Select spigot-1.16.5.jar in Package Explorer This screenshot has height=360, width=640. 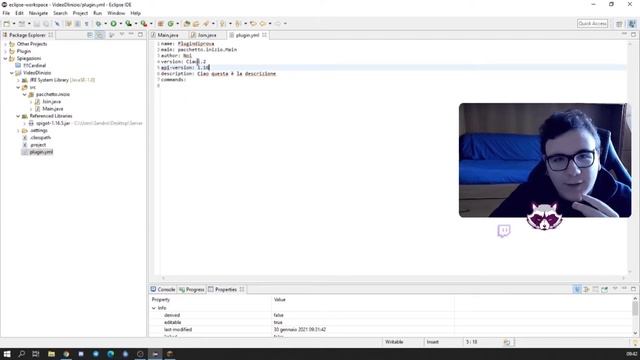[x=53, y=123]
